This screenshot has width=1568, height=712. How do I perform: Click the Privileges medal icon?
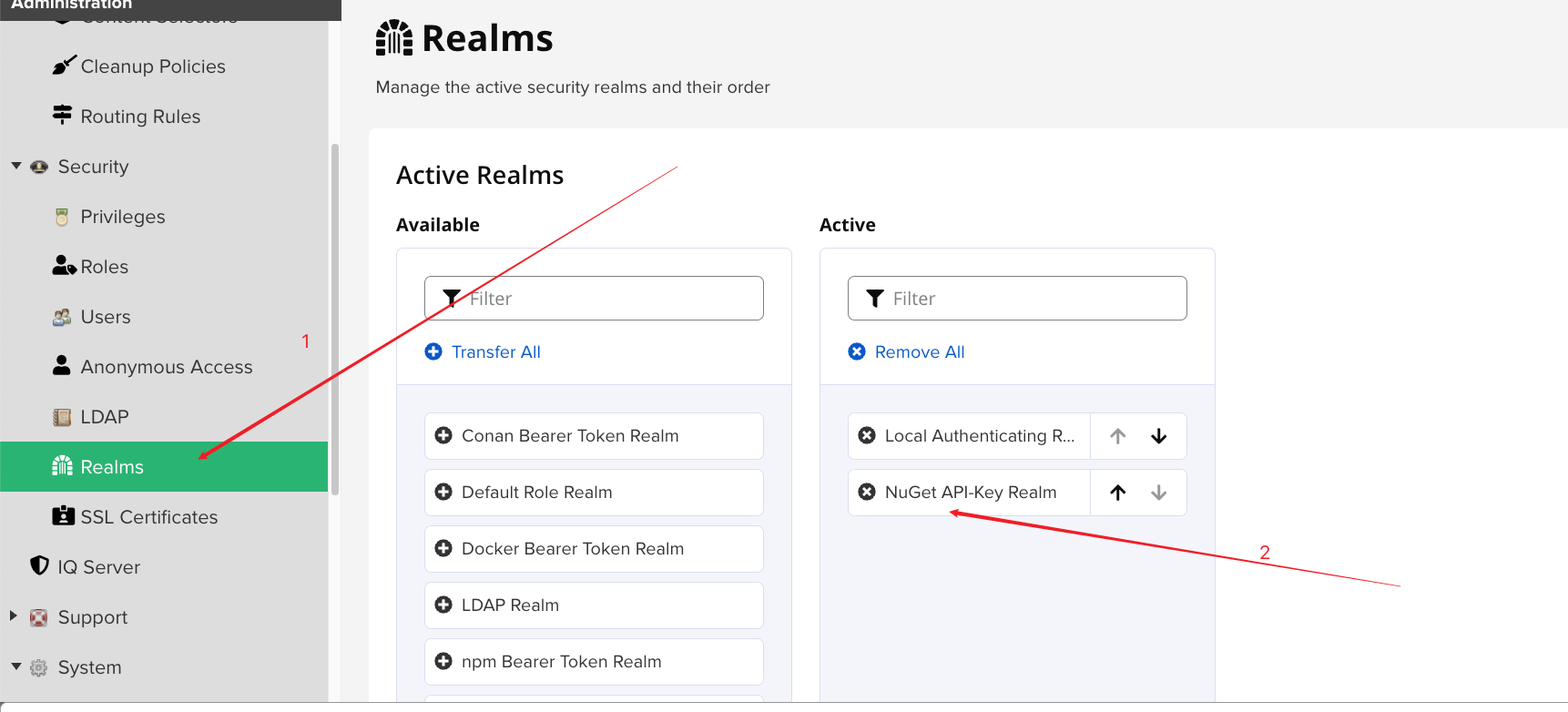tap(62, 217)
